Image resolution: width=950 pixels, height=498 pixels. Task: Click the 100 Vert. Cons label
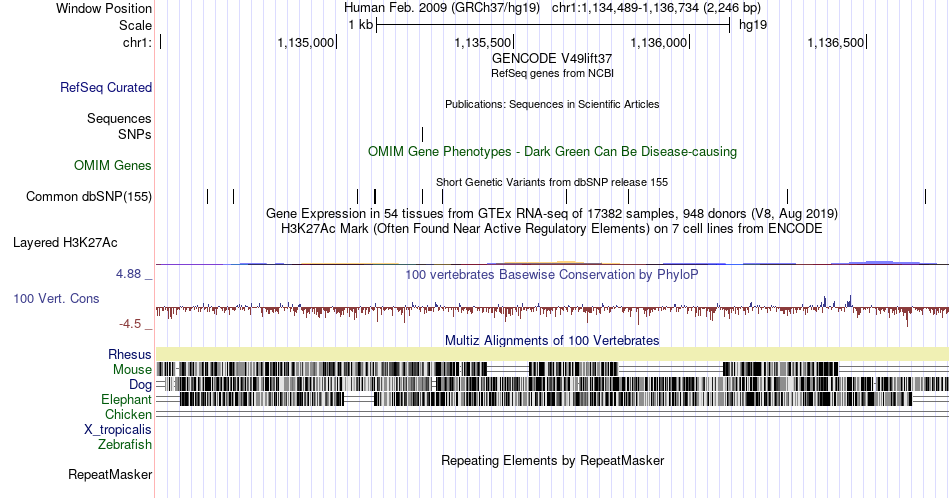click(x=56, y=298)
